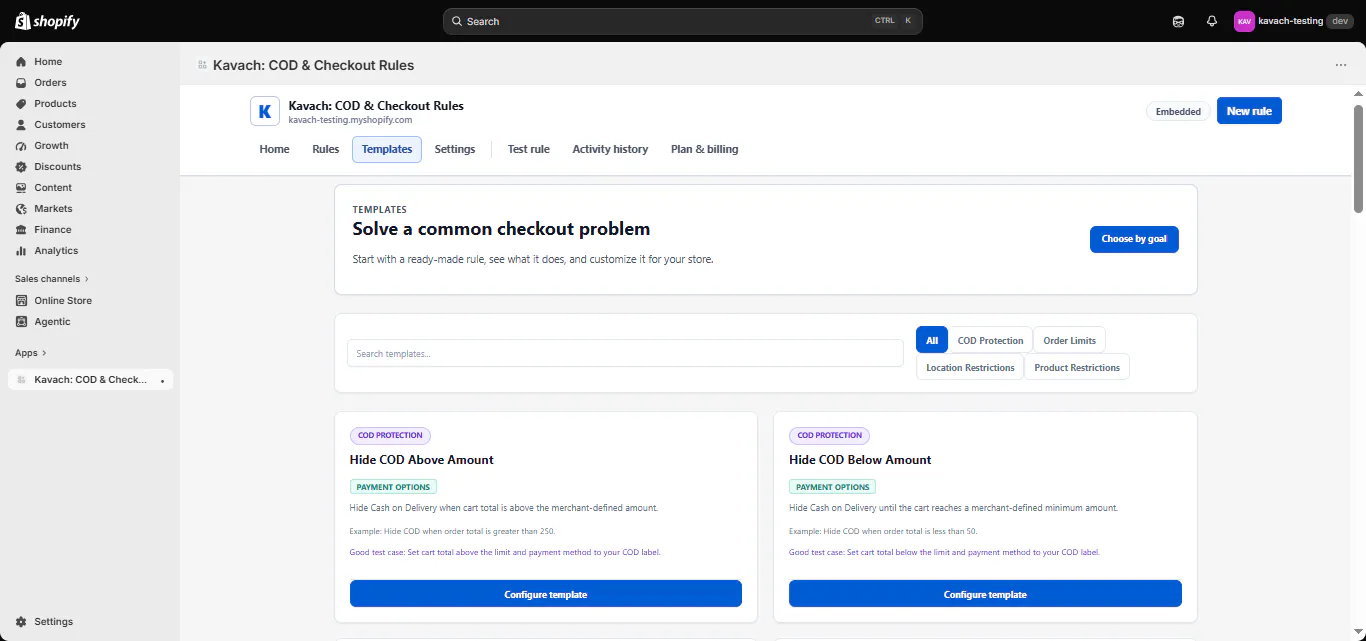This screenshot has height=641, width=1366.
Task: Switch to the Home tab of Kavach
Action: tap(275, 149)
